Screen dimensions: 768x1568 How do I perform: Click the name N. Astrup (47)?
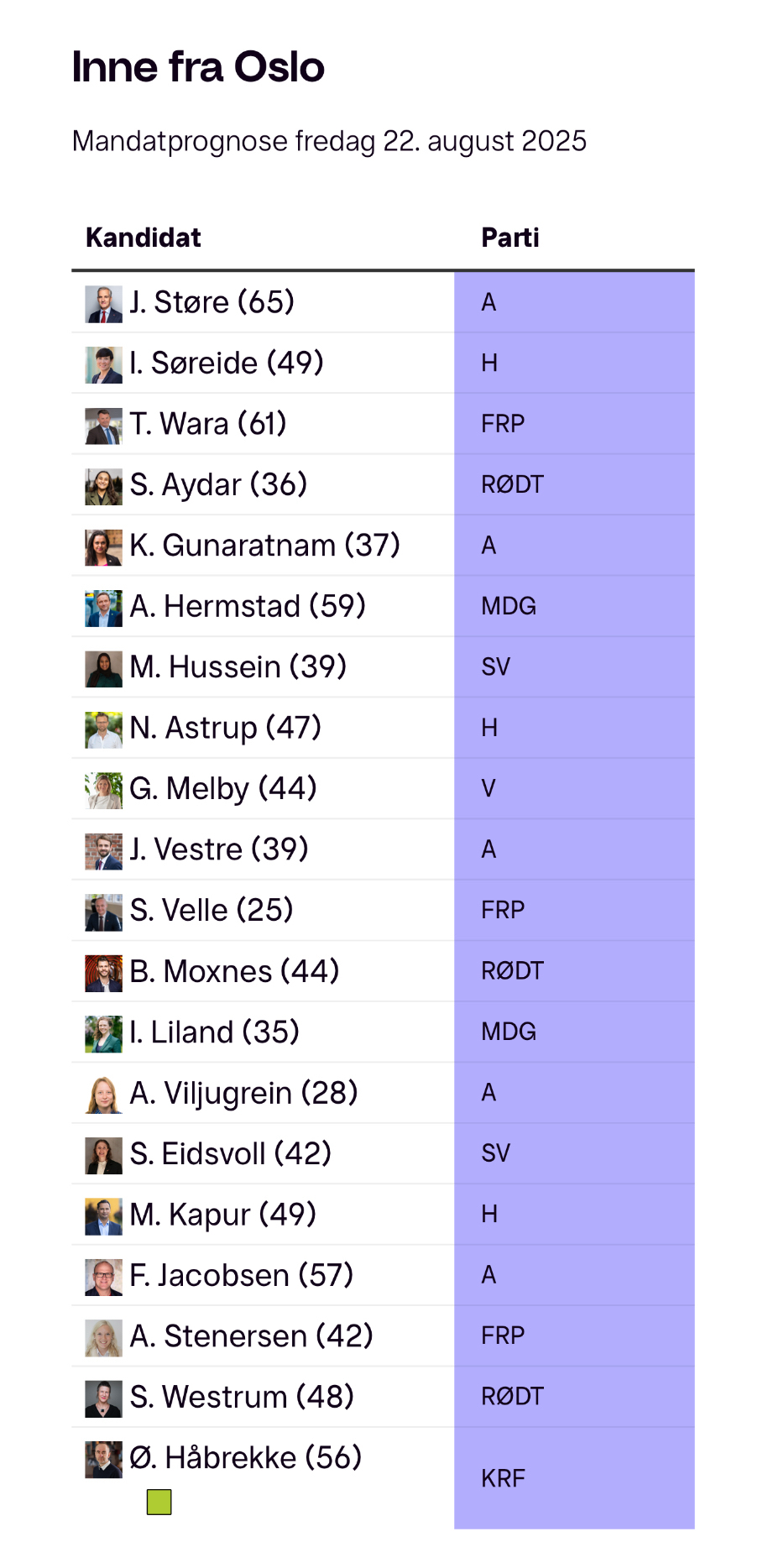tap(225, 728)
